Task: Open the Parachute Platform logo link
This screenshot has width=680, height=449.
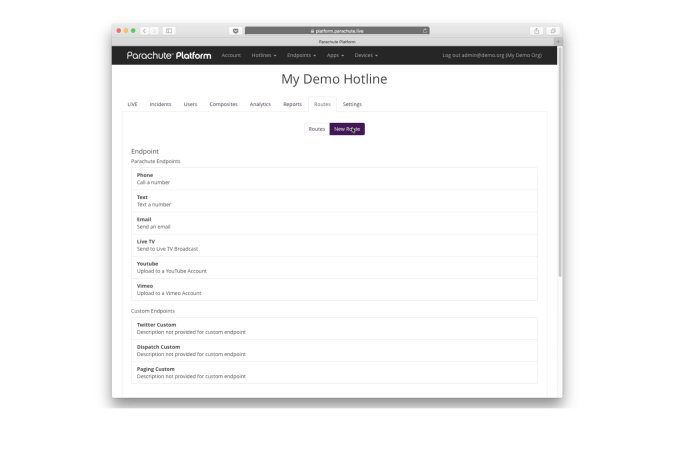Action: [x=169, y=56]
